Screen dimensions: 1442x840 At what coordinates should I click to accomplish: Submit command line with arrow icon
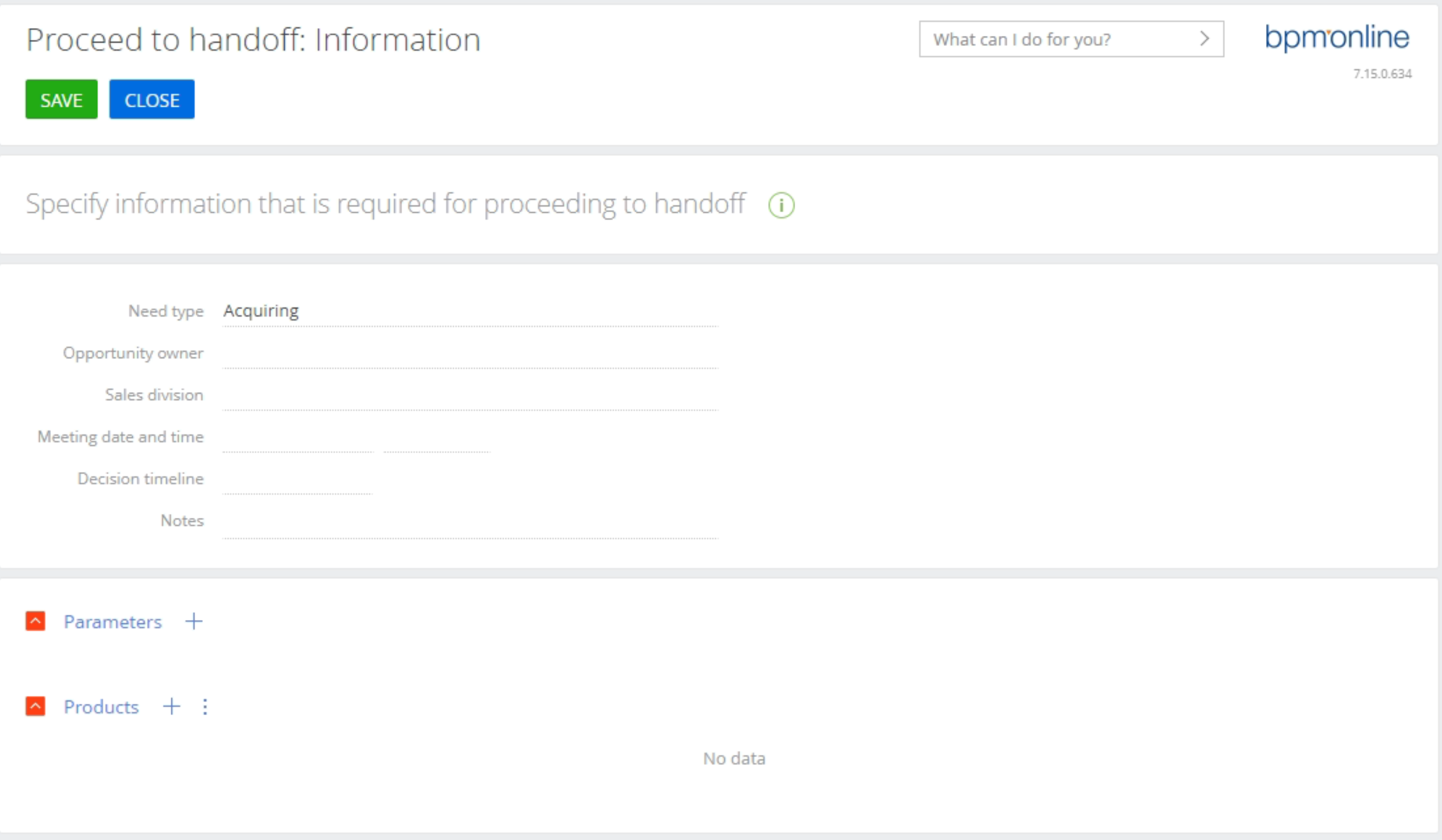1204,39
